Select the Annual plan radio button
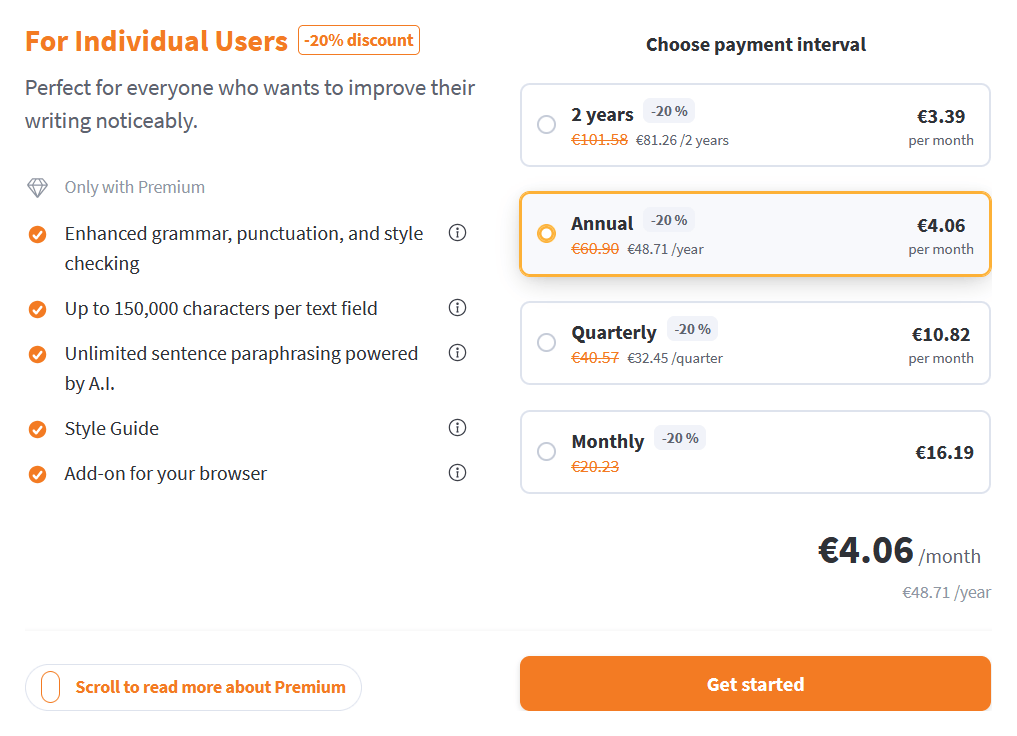The width and height of the screenshot is (1017, 736). click(547, 233)
